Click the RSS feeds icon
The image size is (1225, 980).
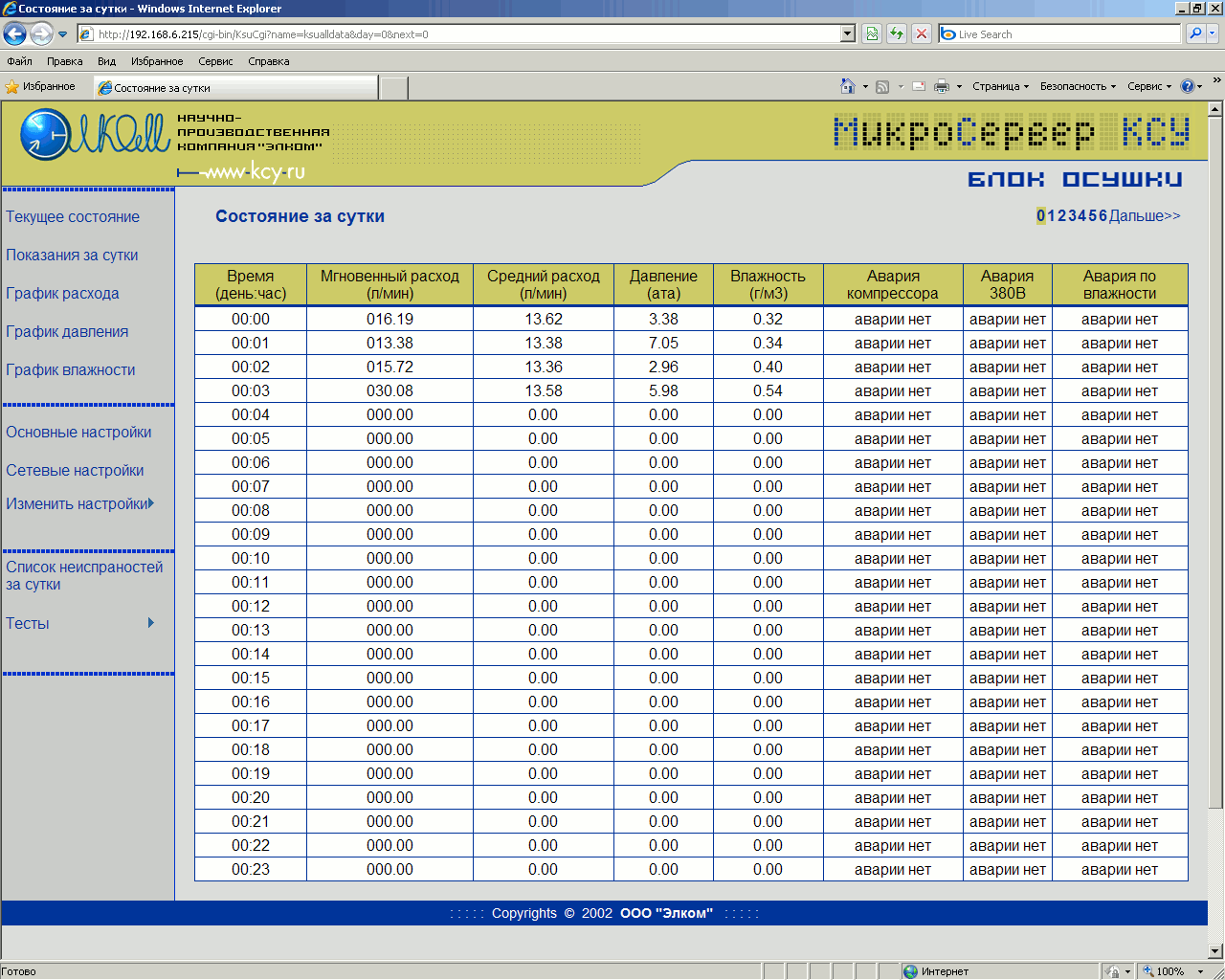[x=882, y=87]
